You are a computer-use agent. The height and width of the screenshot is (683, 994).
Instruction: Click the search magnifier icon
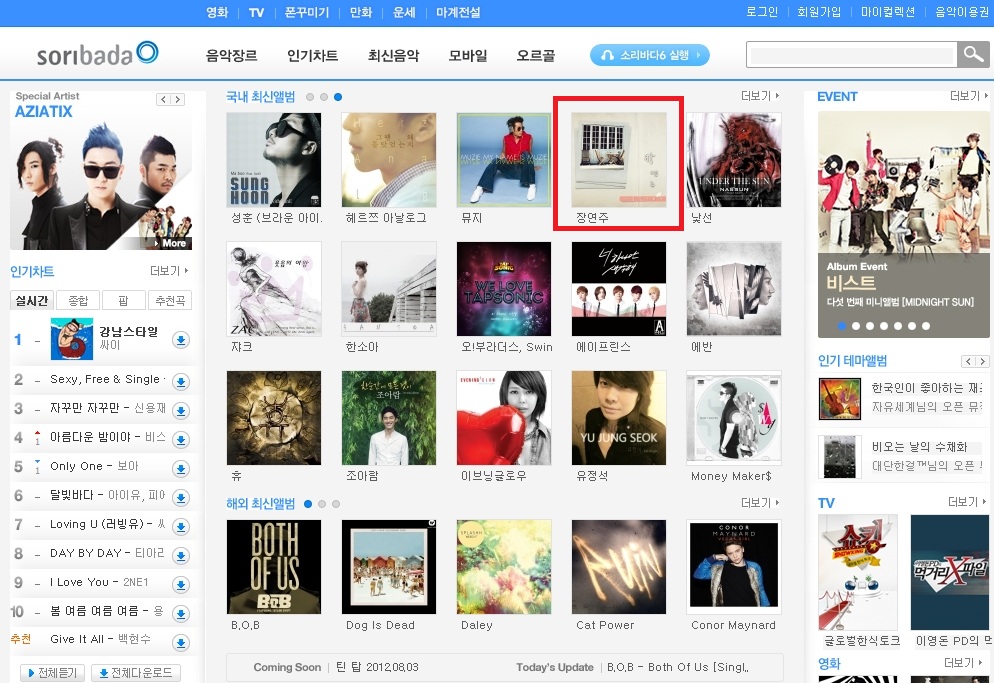(x=973, y=55)
